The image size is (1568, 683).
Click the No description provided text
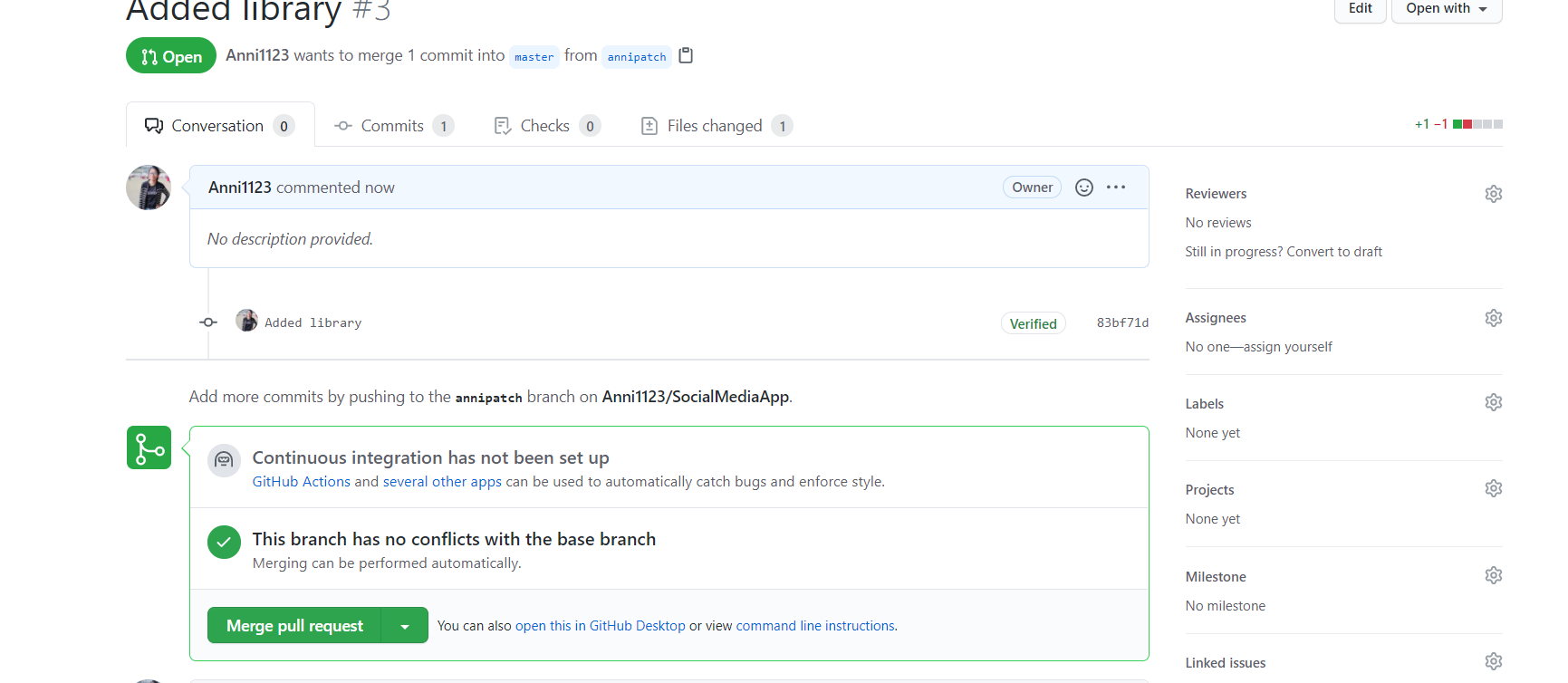pos(290,239)
